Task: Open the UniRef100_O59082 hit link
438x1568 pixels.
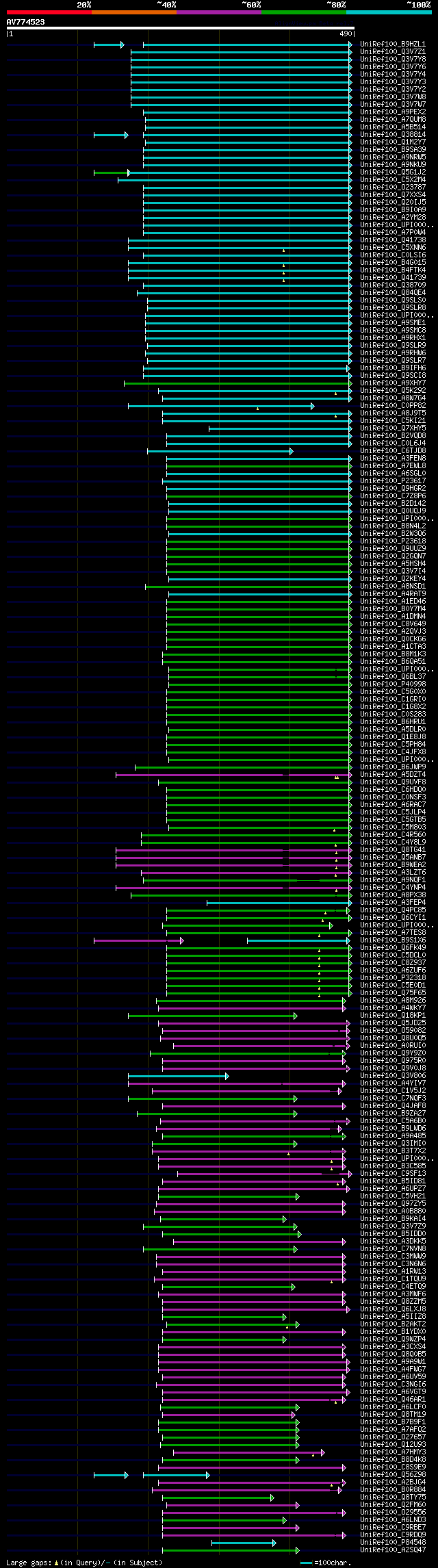Action: click(393, 1031)
